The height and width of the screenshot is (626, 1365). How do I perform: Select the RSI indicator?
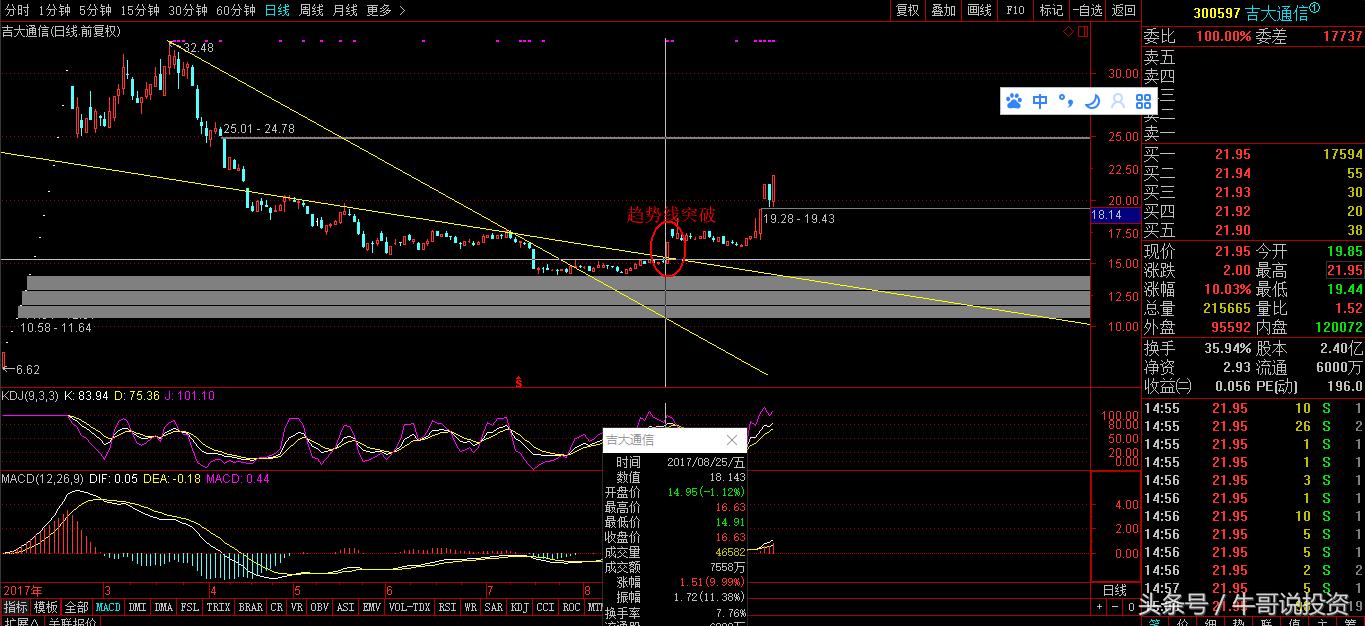pyautogui.click(x=447, y=607)
